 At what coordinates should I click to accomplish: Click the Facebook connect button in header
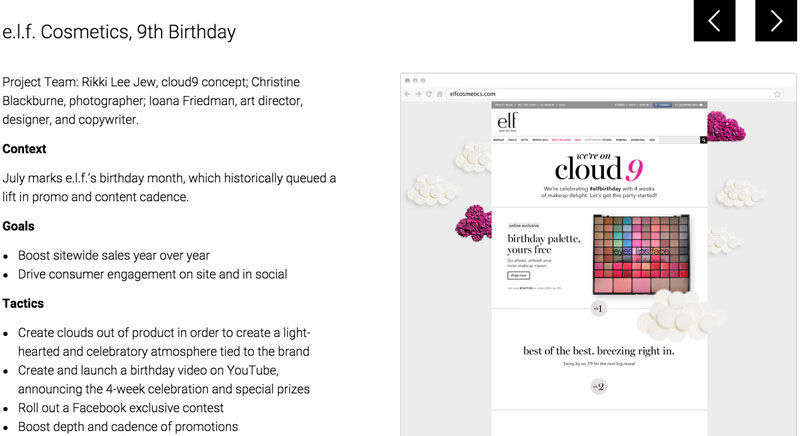pyautogui.click(x=662, y=104)
